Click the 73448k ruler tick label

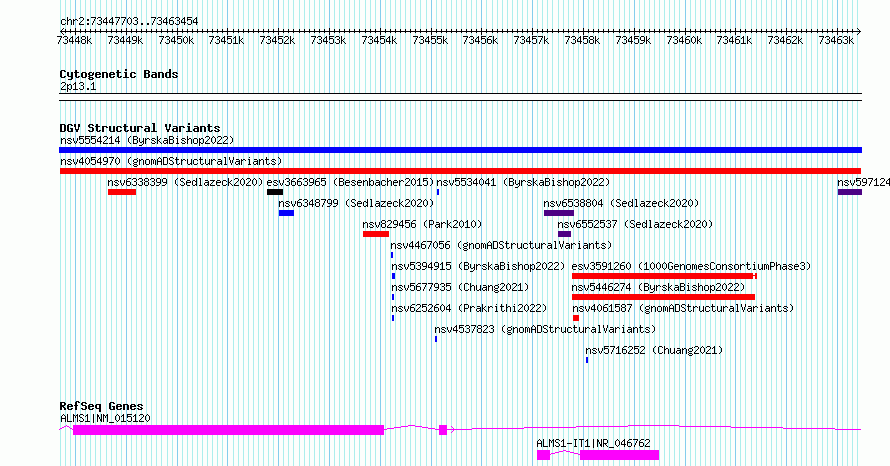point(74,40)
